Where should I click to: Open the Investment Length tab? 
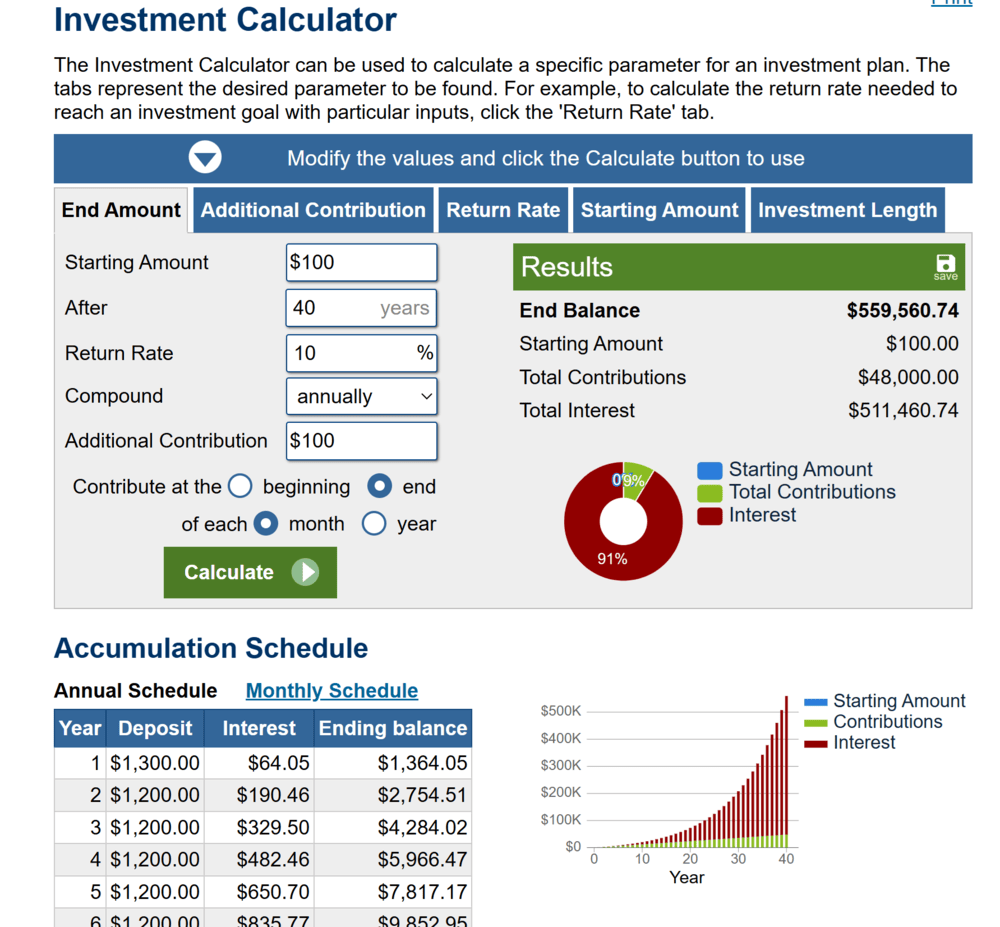point(847,211)
